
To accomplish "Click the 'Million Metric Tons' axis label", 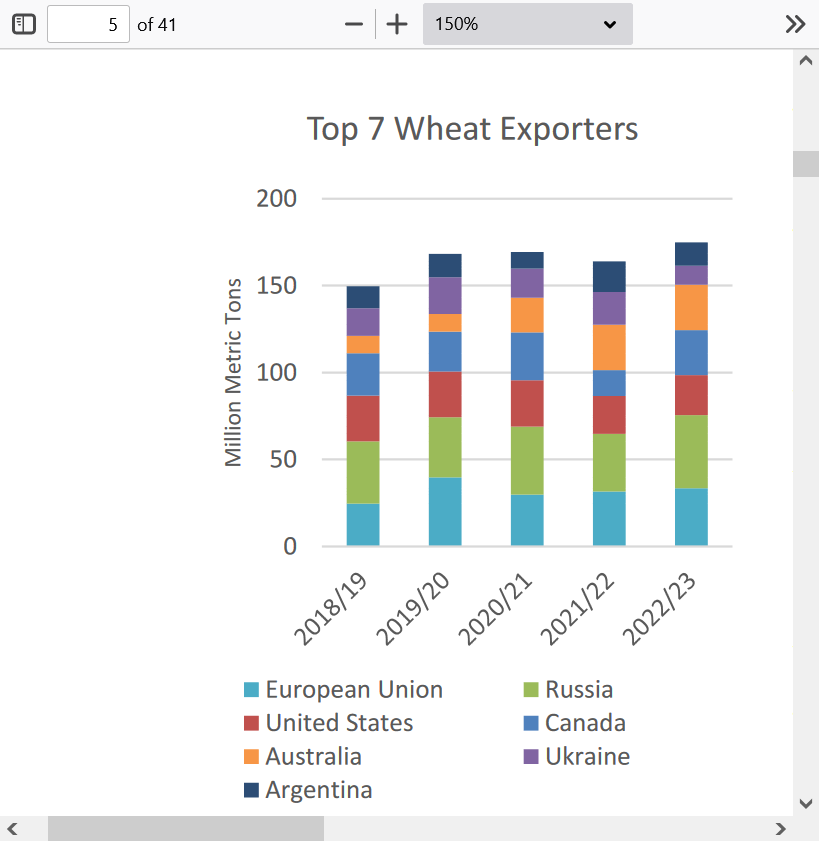I will coord(233,372).
